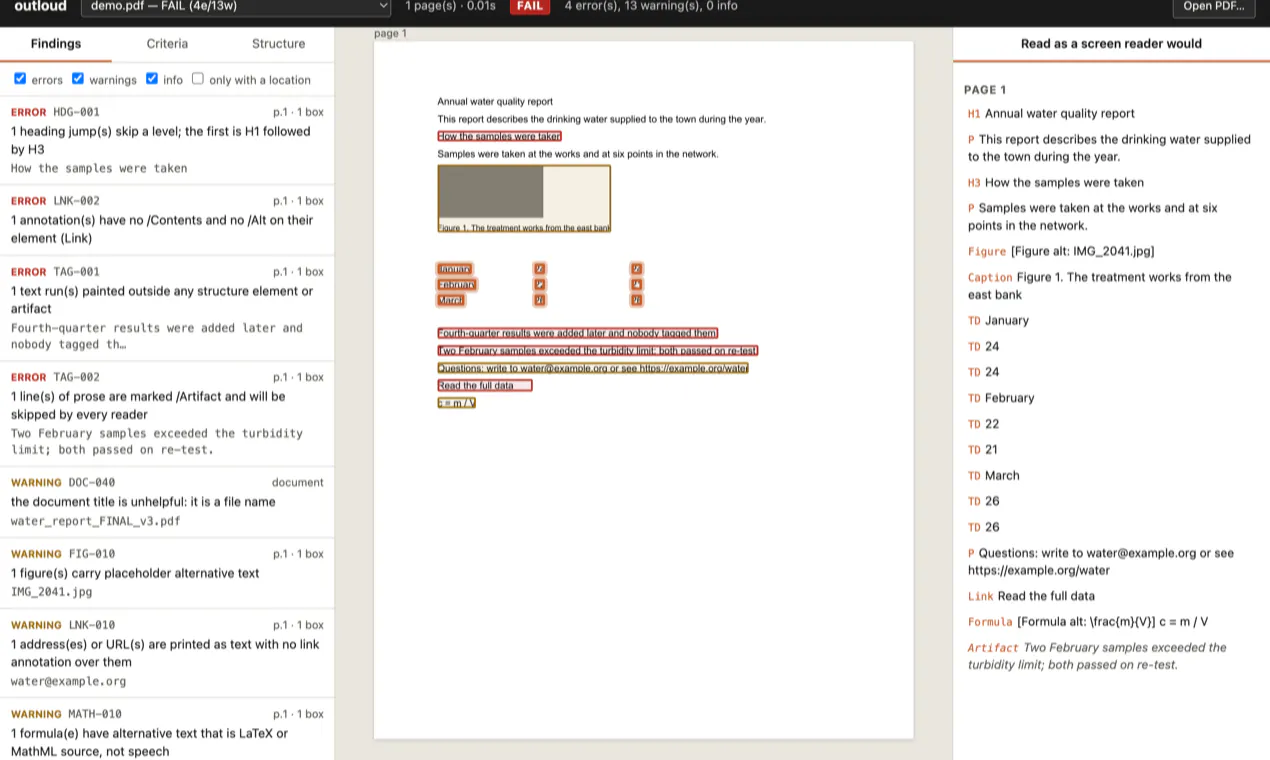Click the 'Read the full data' link box on page
Image resolution: width=1270 pixels, height=760 pixels.
(485, 385)
